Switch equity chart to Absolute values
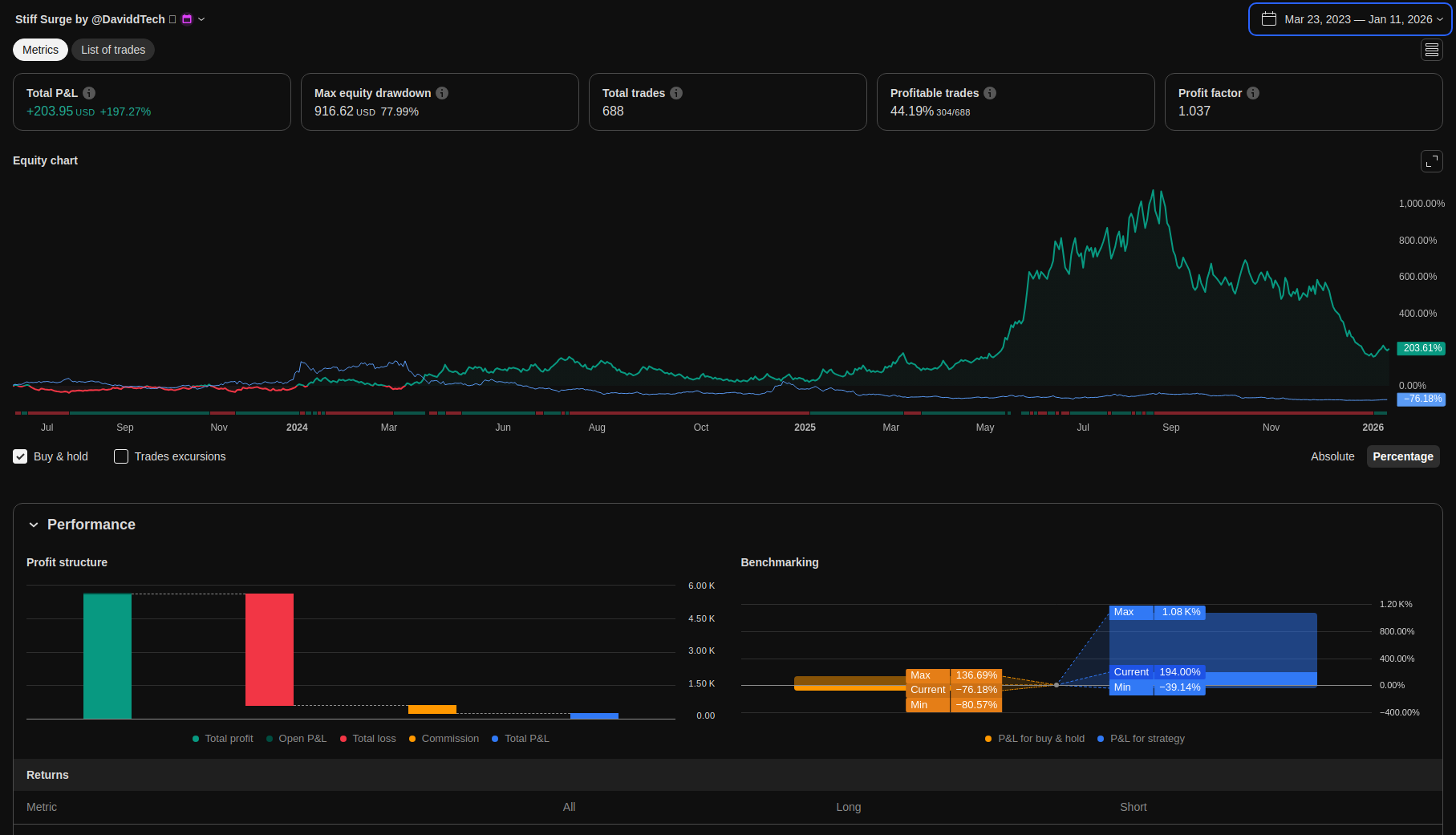 [x=1332, y=456]
